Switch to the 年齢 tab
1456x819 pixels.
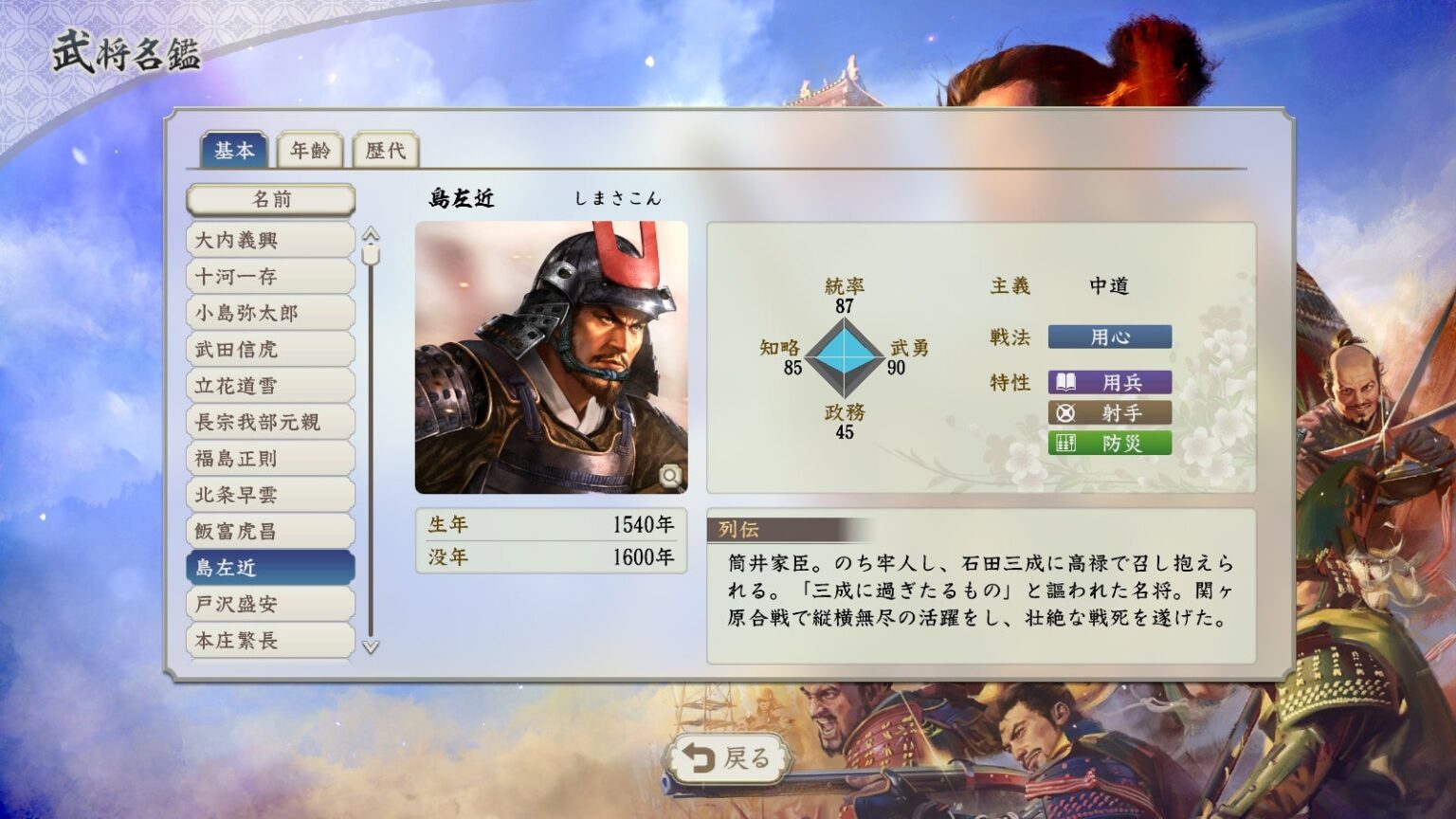click(310, 151)
